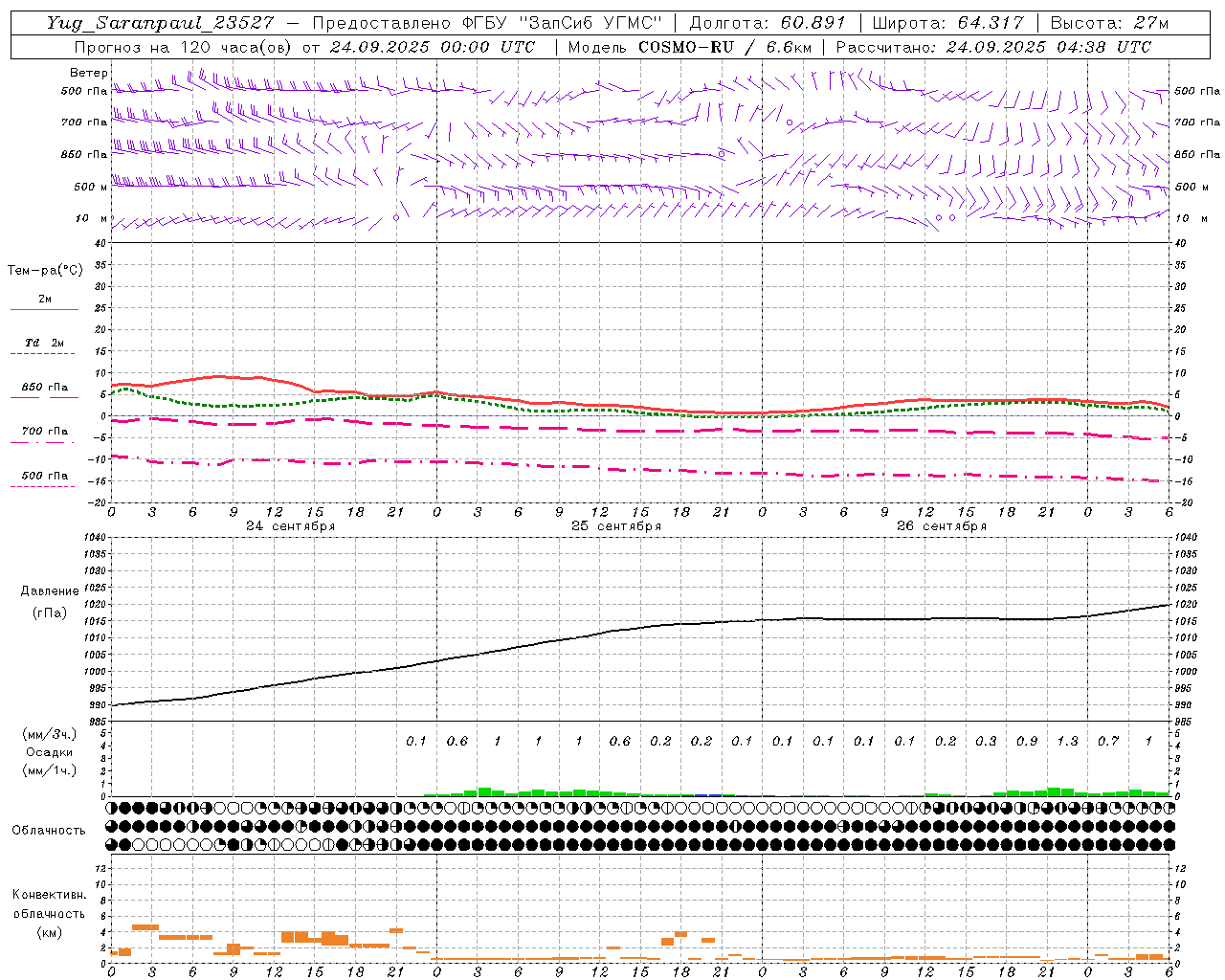The width and height of the screenshot is (1225, 980).
Task: Select the model name COSMO-RU / 6.6км
Action: click(x=724, y=47)
